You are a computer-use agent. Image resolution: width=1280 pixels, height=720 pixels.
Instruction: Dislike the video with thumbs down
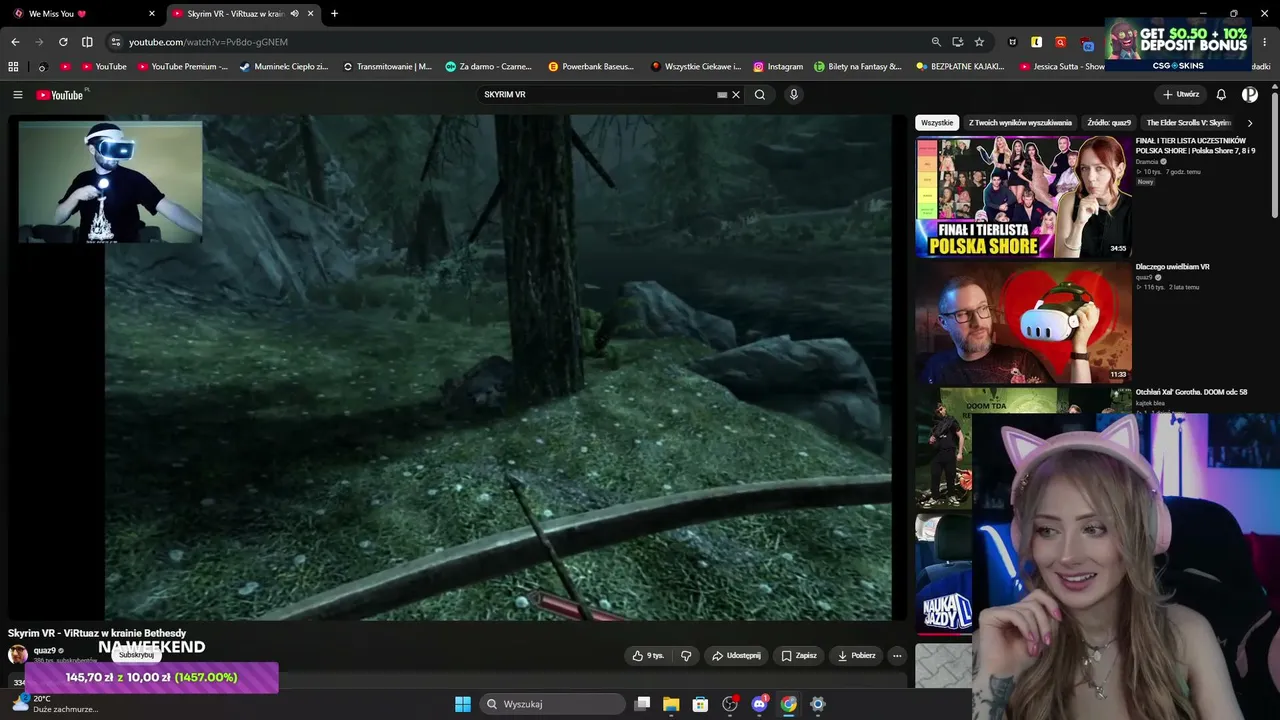point(686,656)
